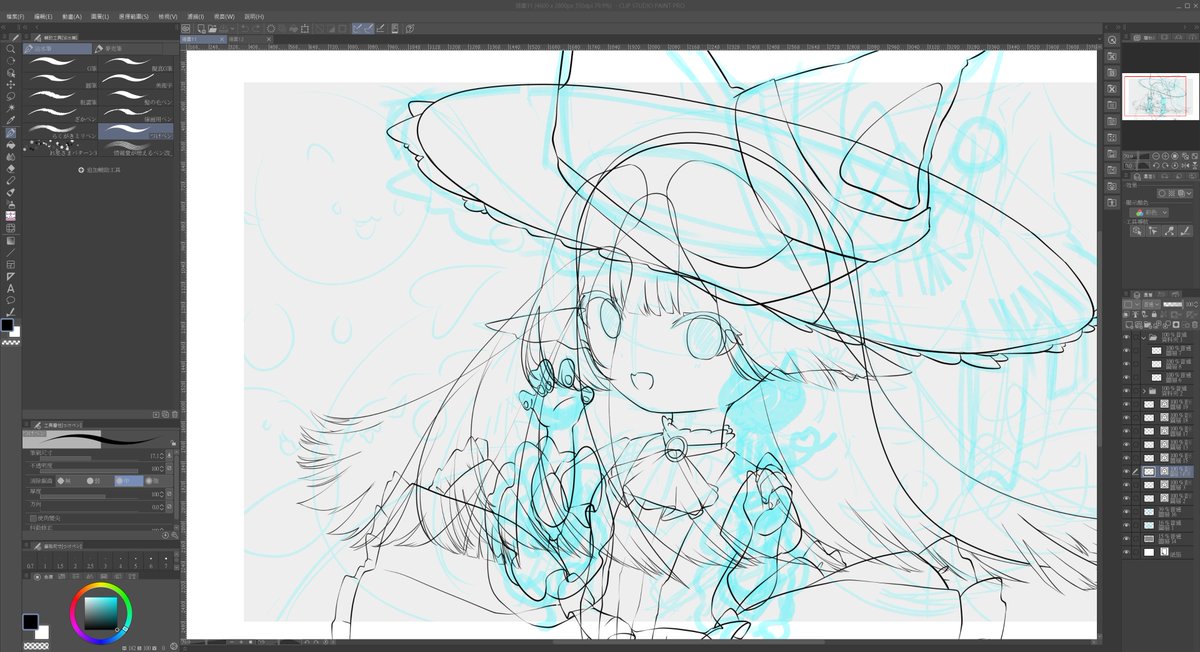Select the Lasso selection tool
This screenshot has height=652, width=1200.
(x=10, y=96)
